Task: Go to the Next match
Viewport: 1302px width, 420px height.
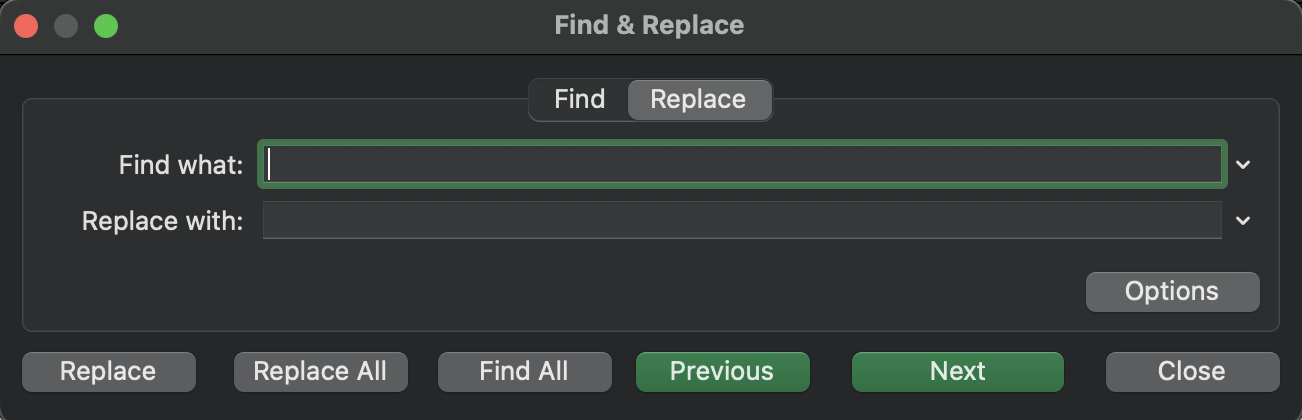Action: [x=958, y=371]
